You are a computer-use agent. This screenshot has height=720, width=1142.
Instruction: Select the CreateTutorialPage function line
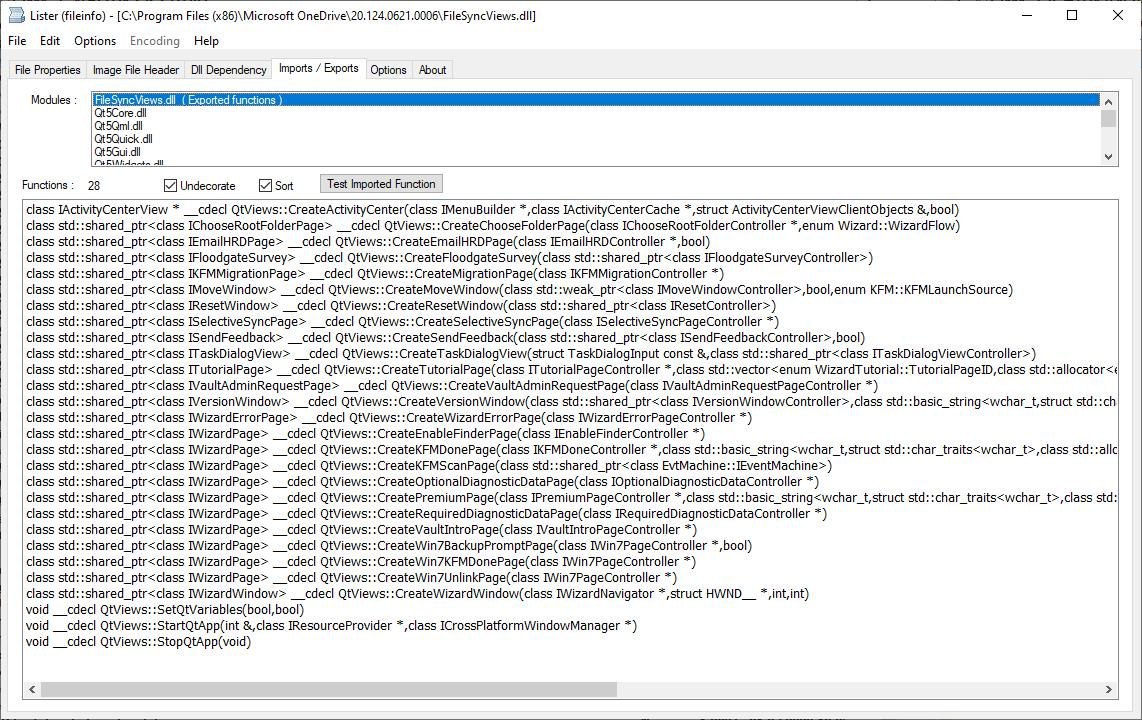pos(571,370)
